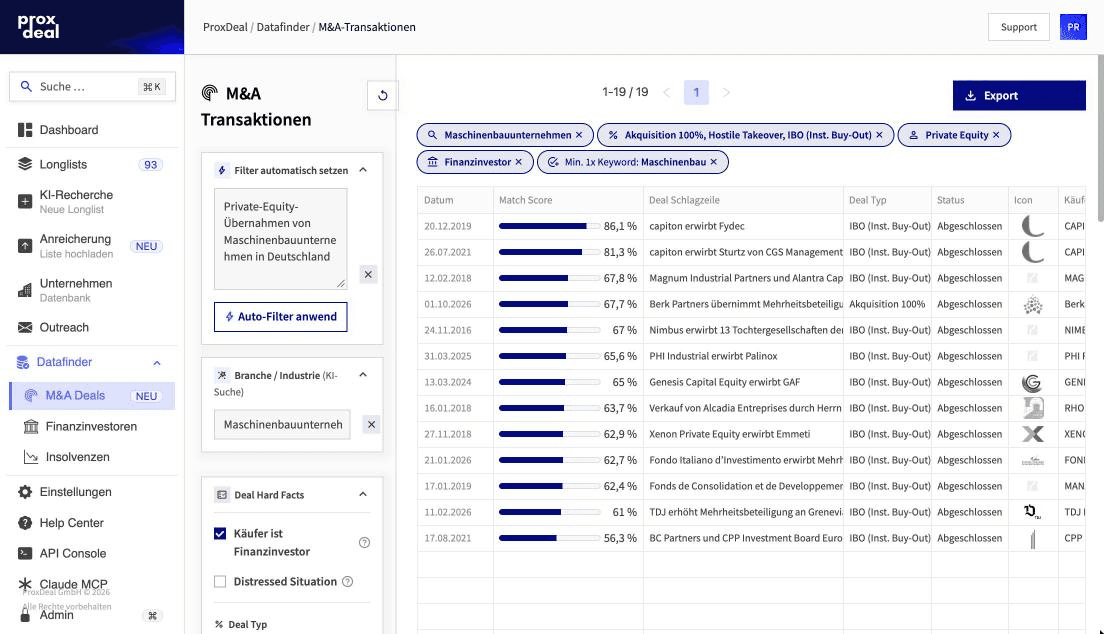The width and height of the screenshot is (1104, 634).
Task: Remove the Keyword Maschinenbau filter chip
Action: pyautogui.click(x=713, y=162)
